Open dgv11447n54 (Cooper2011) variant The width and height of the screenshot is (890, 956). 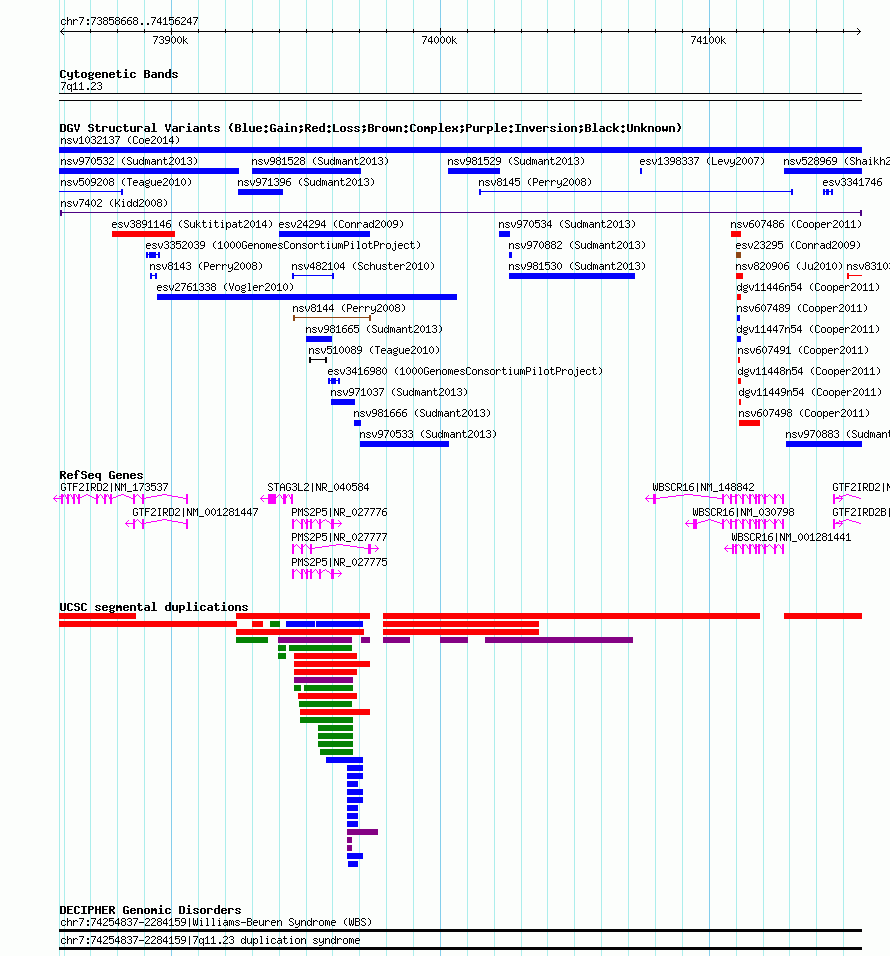coord(739,339)
